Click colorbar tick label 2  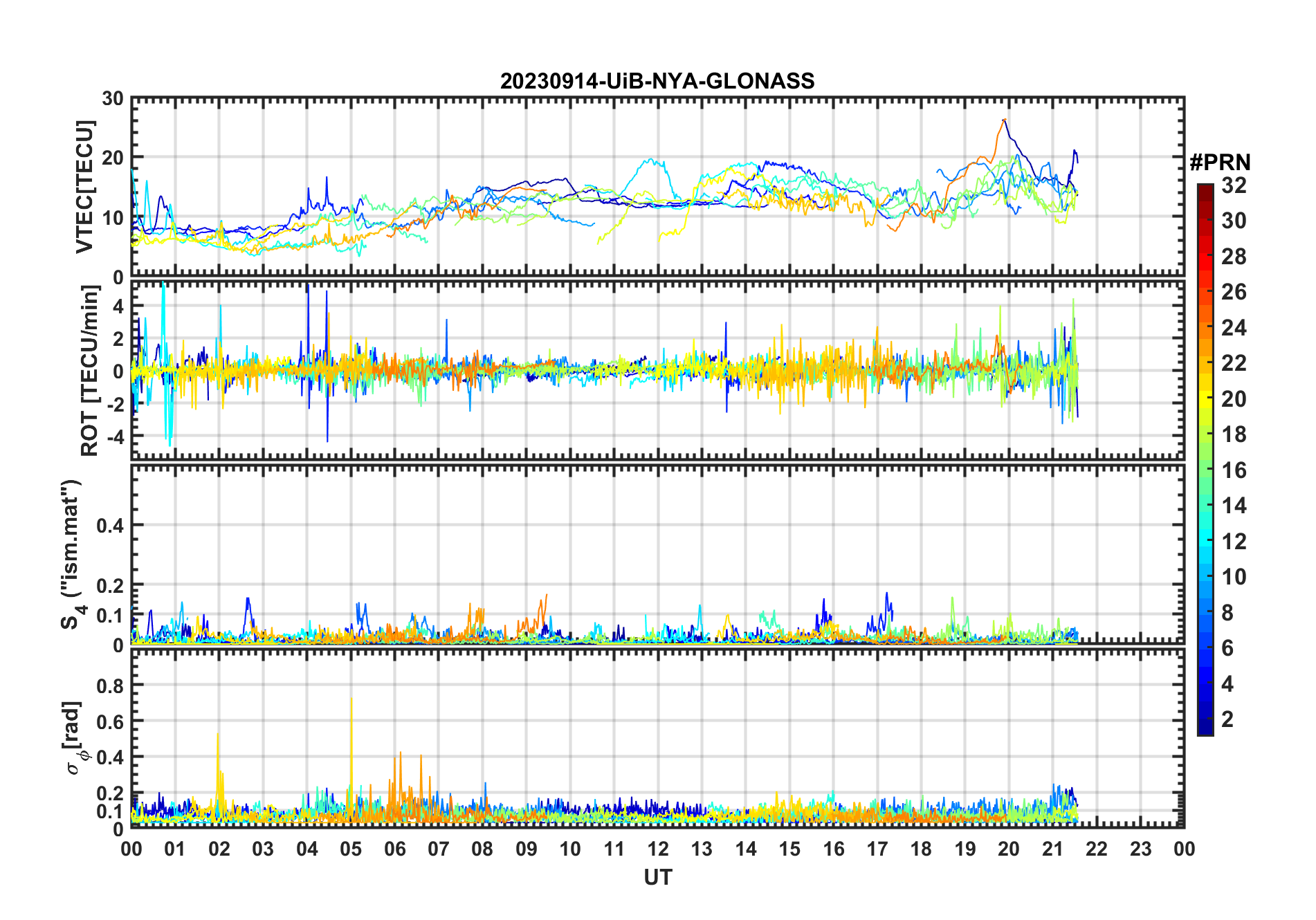1227,719
